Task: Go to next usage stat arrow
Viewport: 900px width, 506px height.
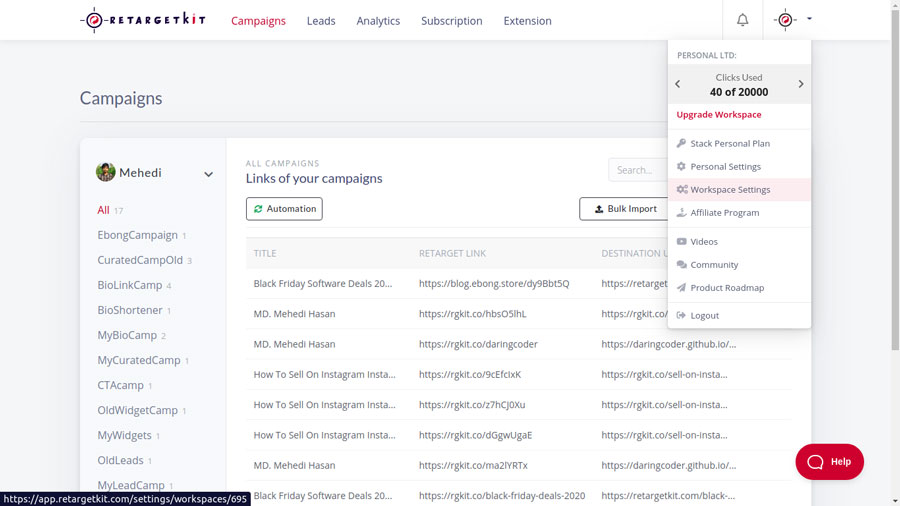Action: 801,84
